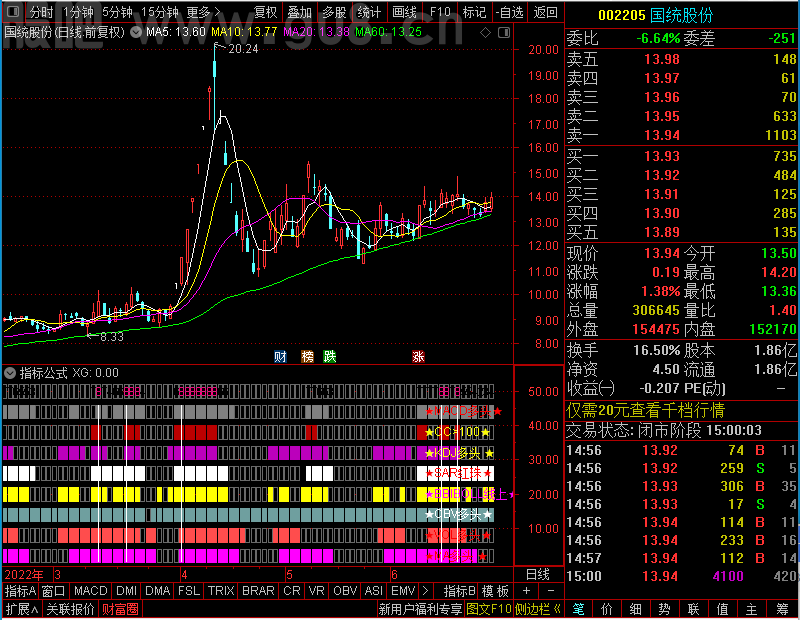The image size is (800, 620).
Task: Select the VR indicator tab
Action: [x=316, y=591]
